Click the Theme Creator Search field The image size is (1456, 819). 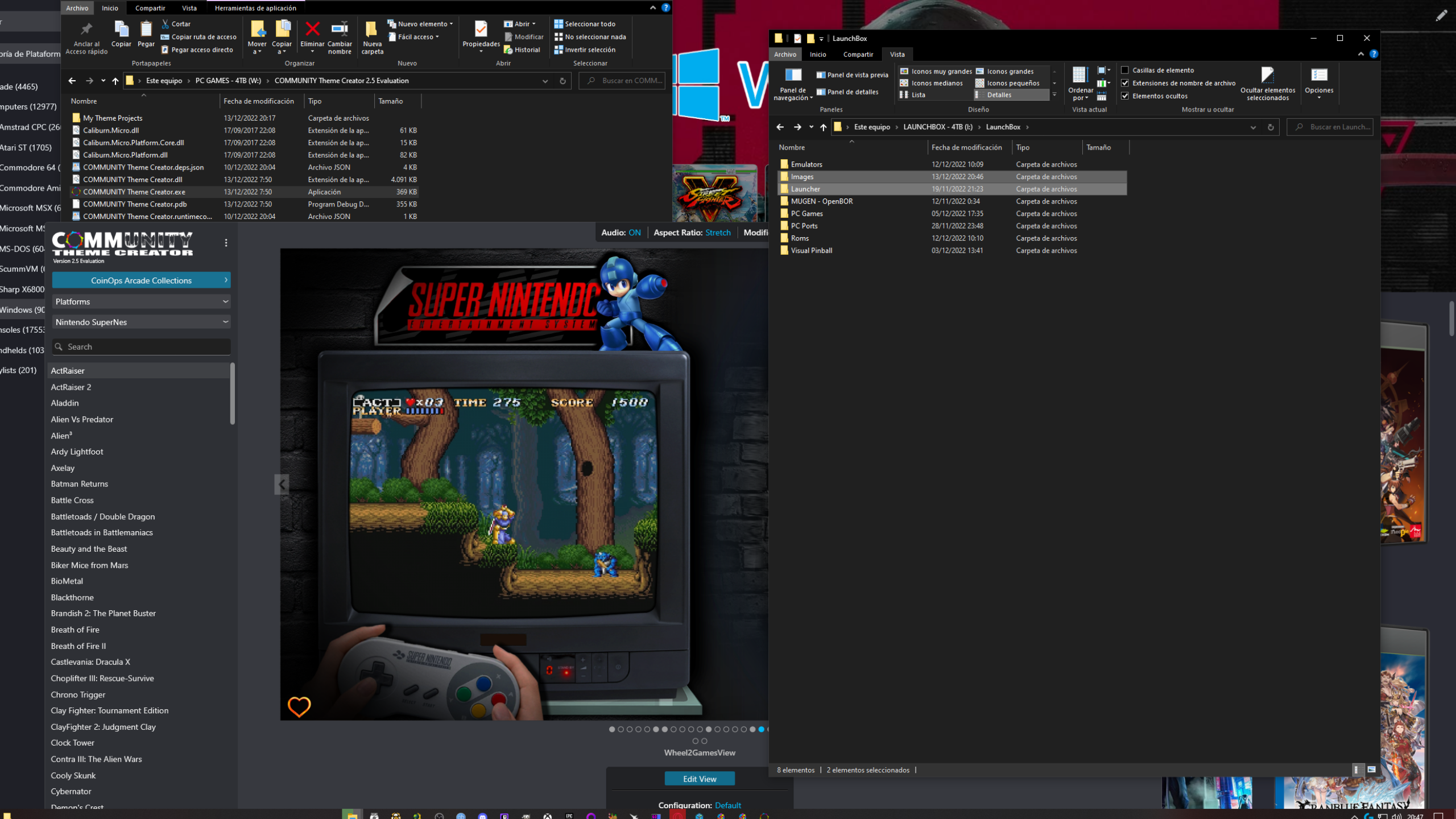coord(142,346)
